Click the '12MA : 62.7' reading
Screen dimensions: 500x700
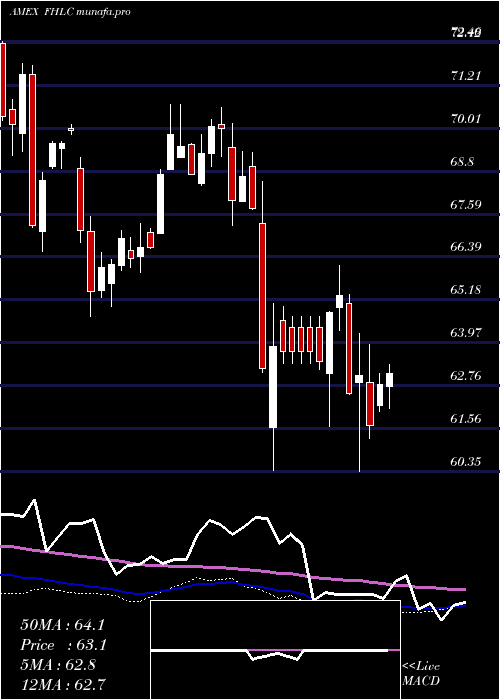pos(63,684)
